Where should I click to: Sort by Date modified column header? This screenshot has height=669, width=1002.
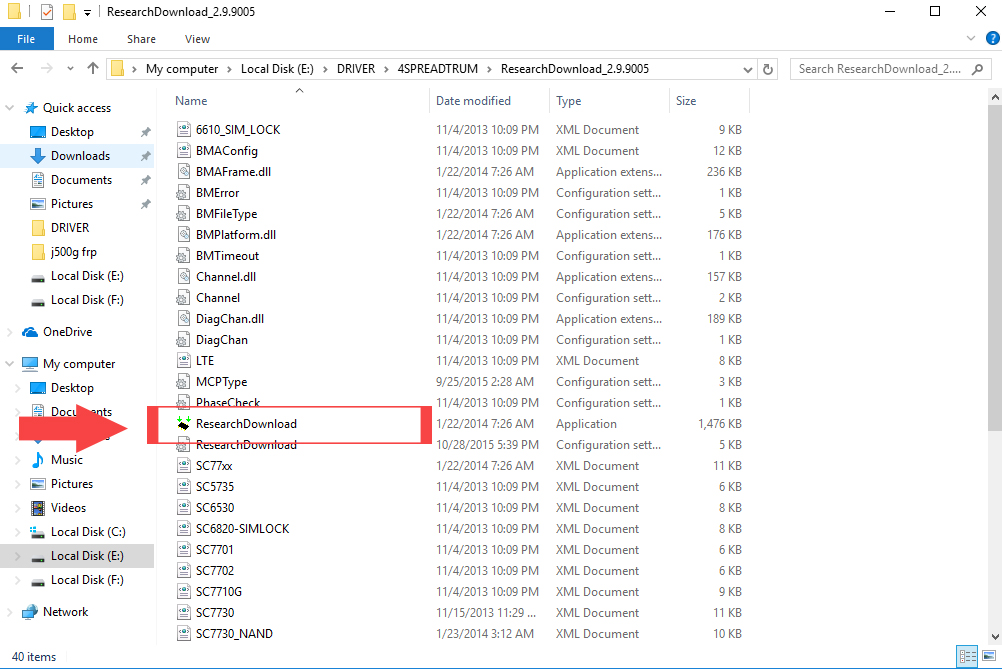tap(473, 101)
